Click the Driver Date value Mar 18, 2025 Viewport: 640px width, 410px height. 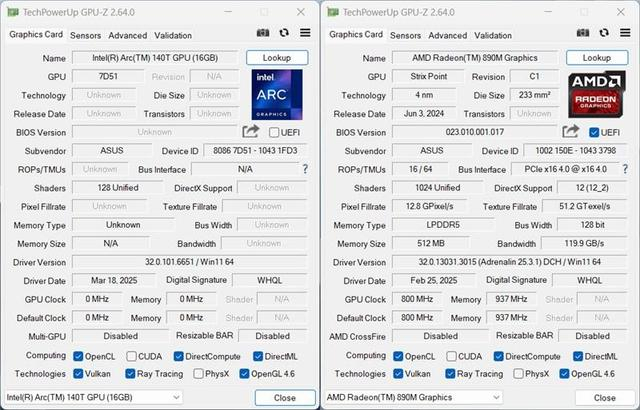[x=114, y=280]
